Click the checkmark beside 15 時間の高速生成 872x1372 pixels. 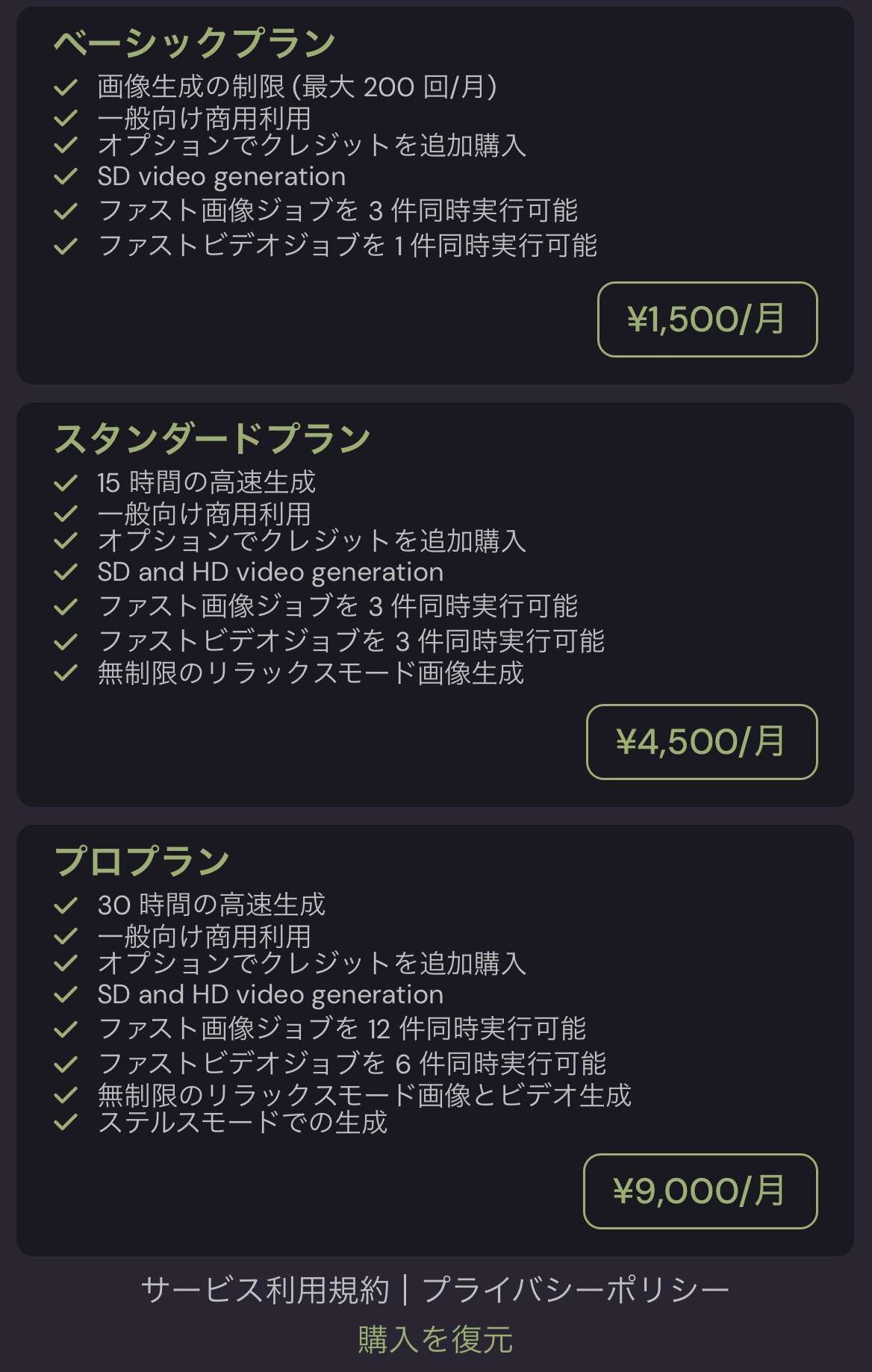[66, 483]
